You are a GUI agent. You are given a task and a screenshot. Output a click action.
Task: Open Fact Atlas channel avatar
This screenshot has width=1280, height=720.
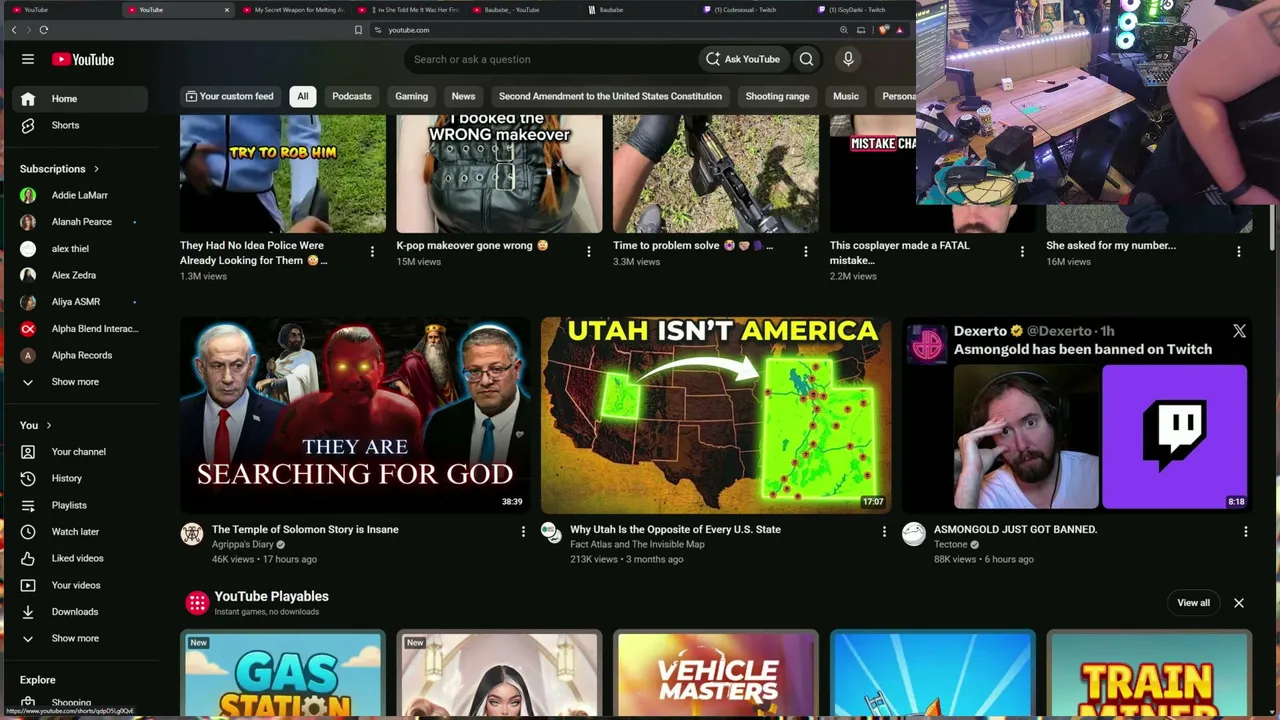coord(552,534)
